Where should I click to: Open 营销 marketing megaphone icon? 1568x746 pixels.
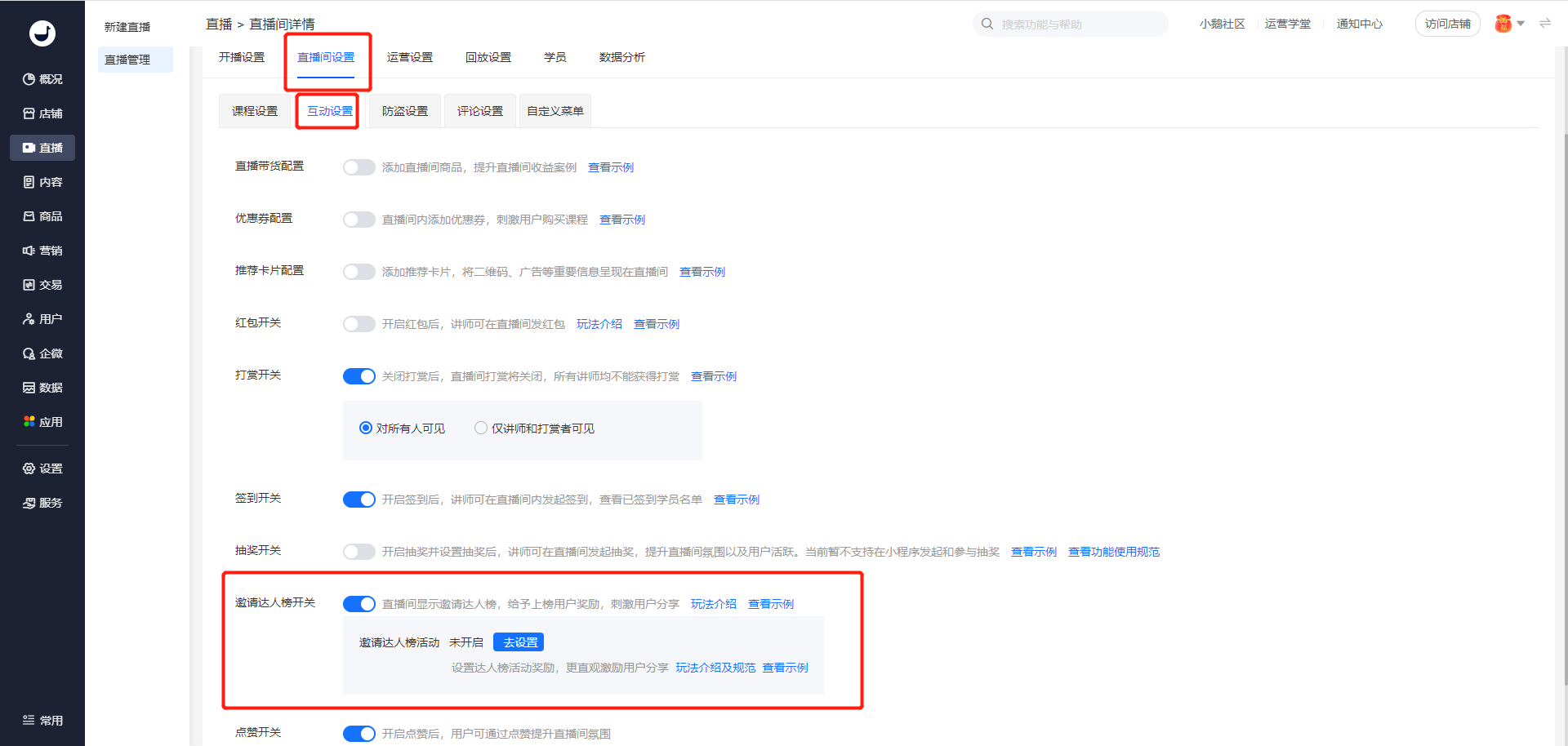pyautogui.click(x=29, y=251)
